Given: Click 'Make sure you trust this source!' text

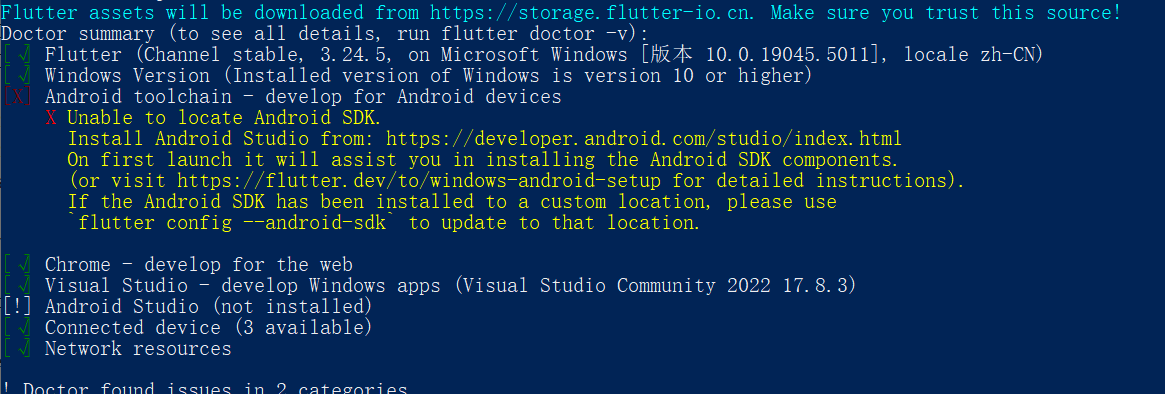Looking at the screenshot, I should click(945, 13).
